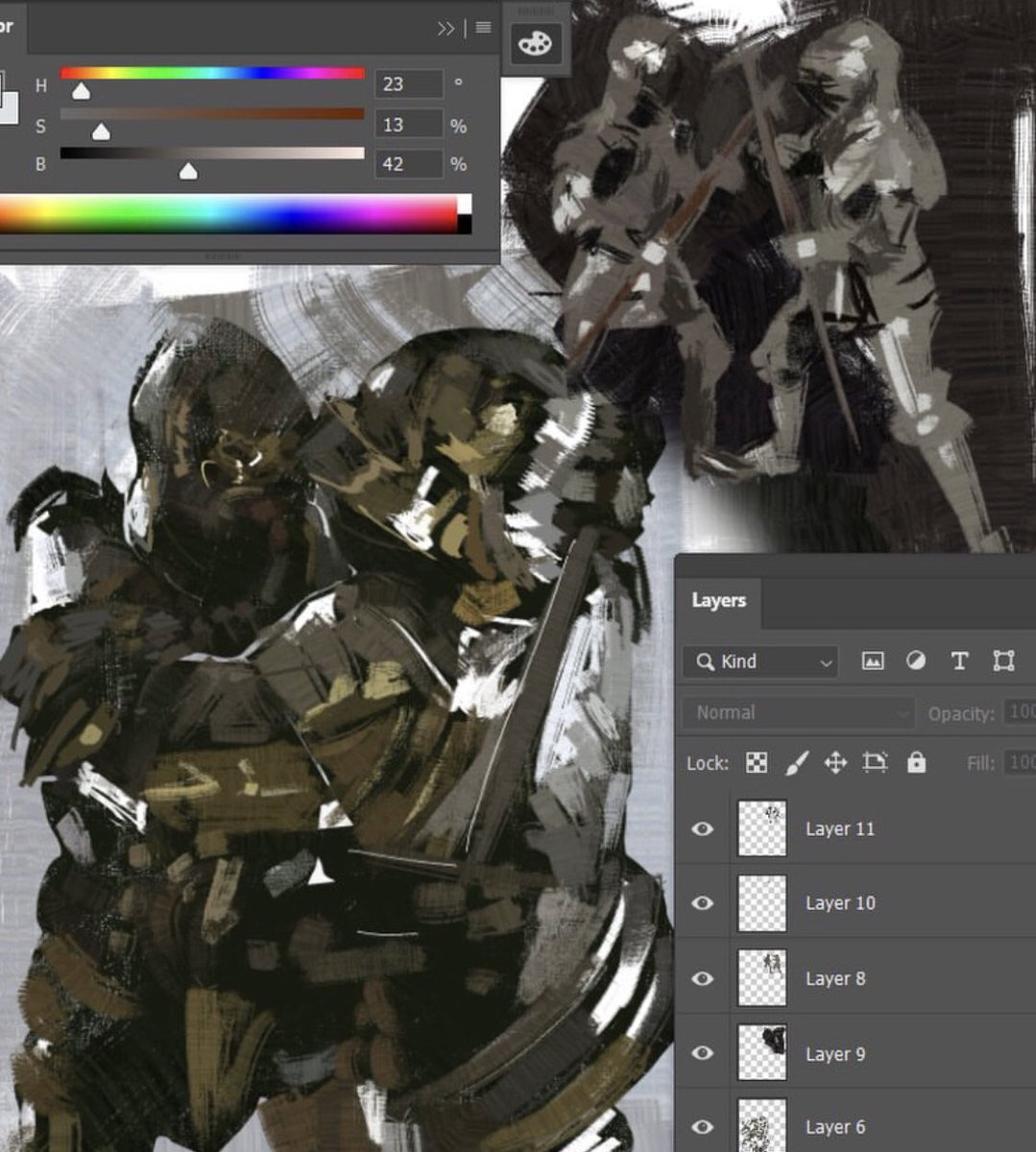
Task: Lock position move icon
Action: click(835, 763)
